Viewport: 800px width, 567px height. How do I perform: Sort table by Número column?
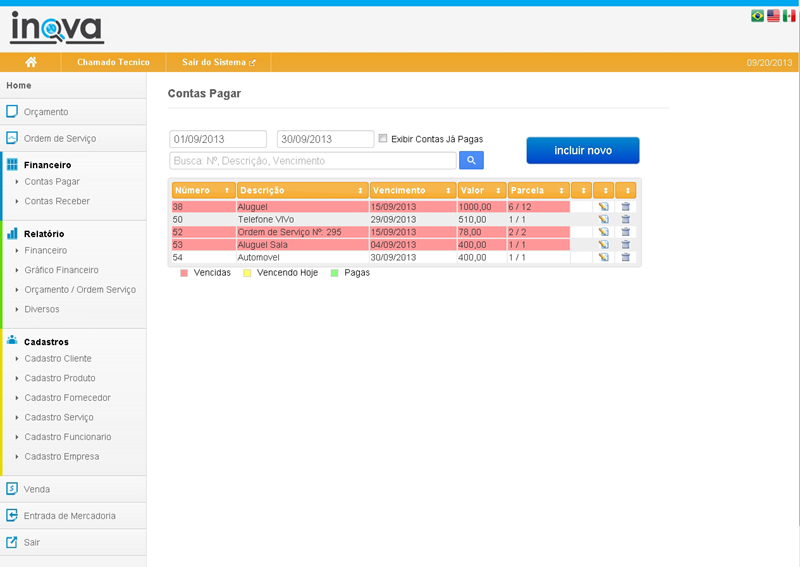(x=203, y=190)
